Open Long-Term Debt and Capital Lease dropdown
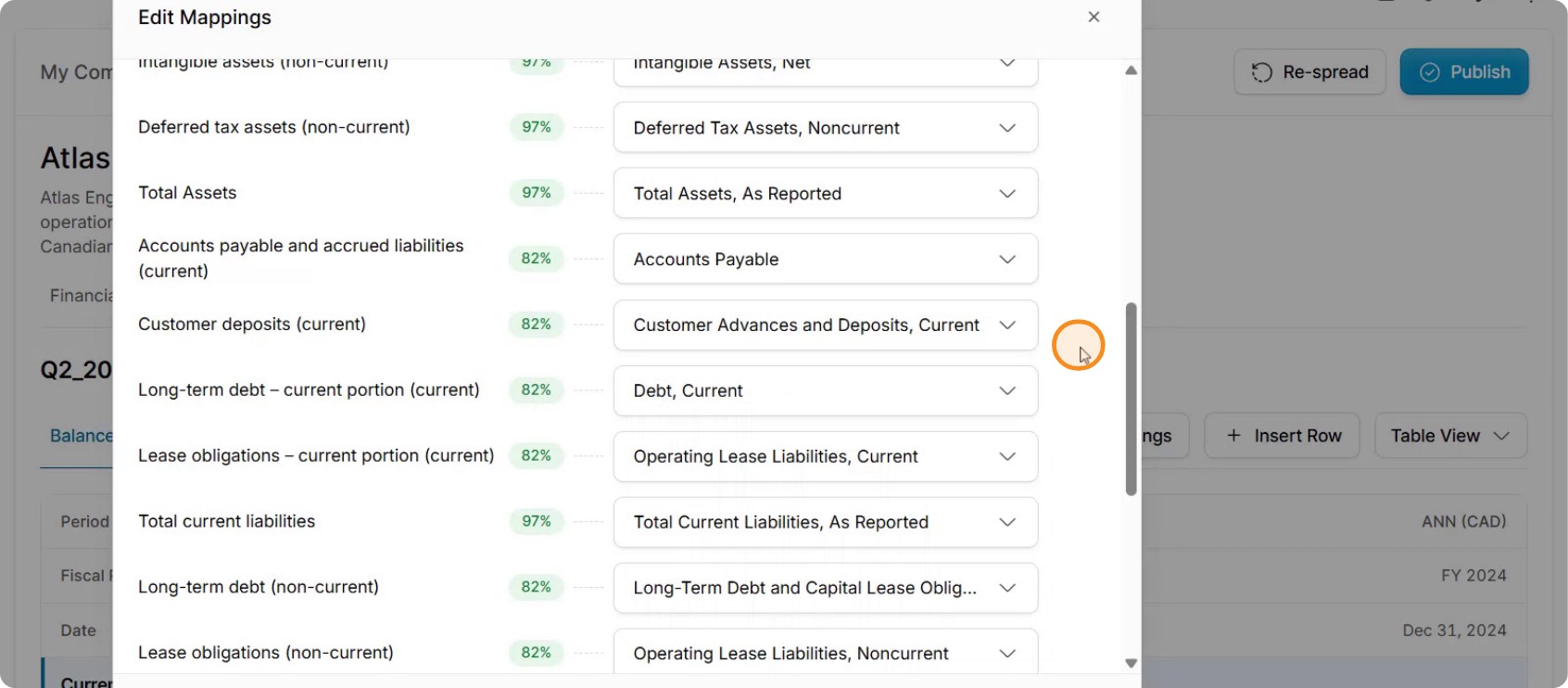 825,588
